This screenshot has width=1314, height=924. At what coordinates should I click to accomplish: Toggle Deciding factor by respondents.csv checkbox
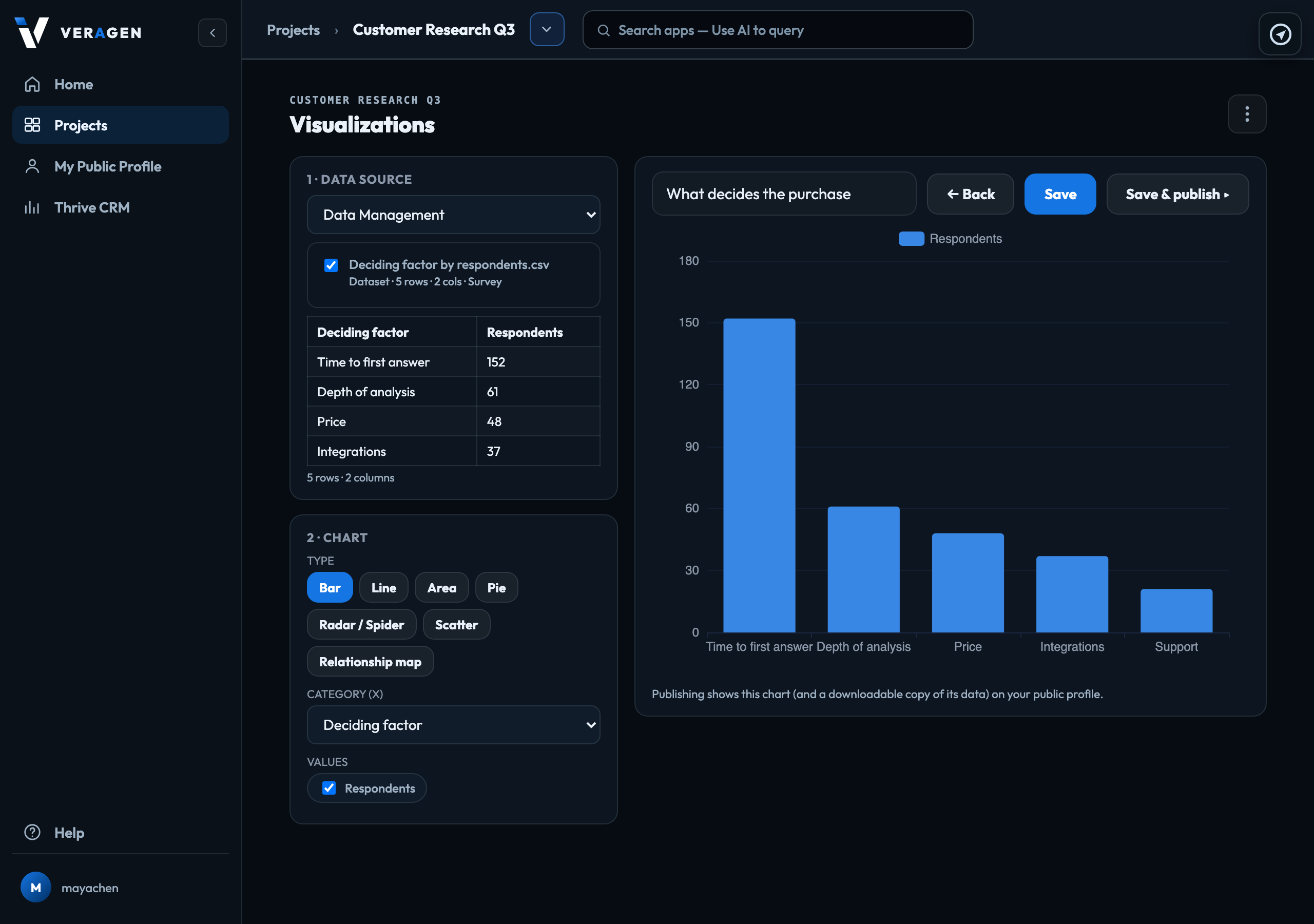pos(331,265)
